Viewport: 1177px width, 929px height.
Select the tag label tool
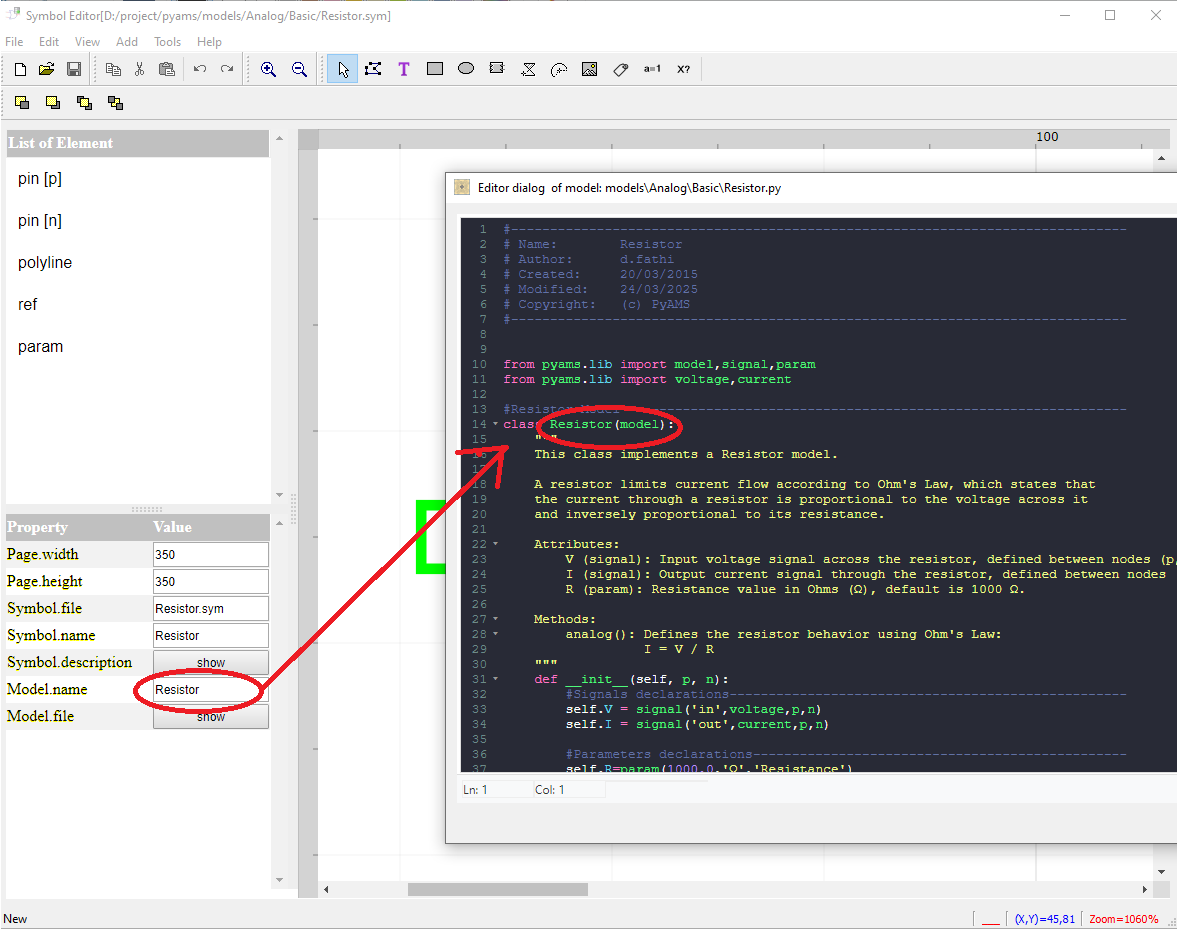click(x=621, y=70)
